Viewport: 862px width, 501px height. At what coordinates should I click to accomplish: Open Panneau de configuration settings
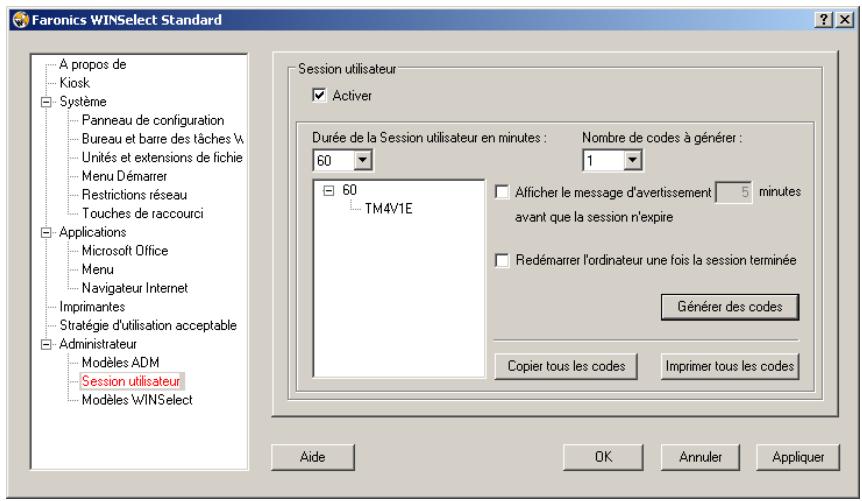(x=153, y=120)
